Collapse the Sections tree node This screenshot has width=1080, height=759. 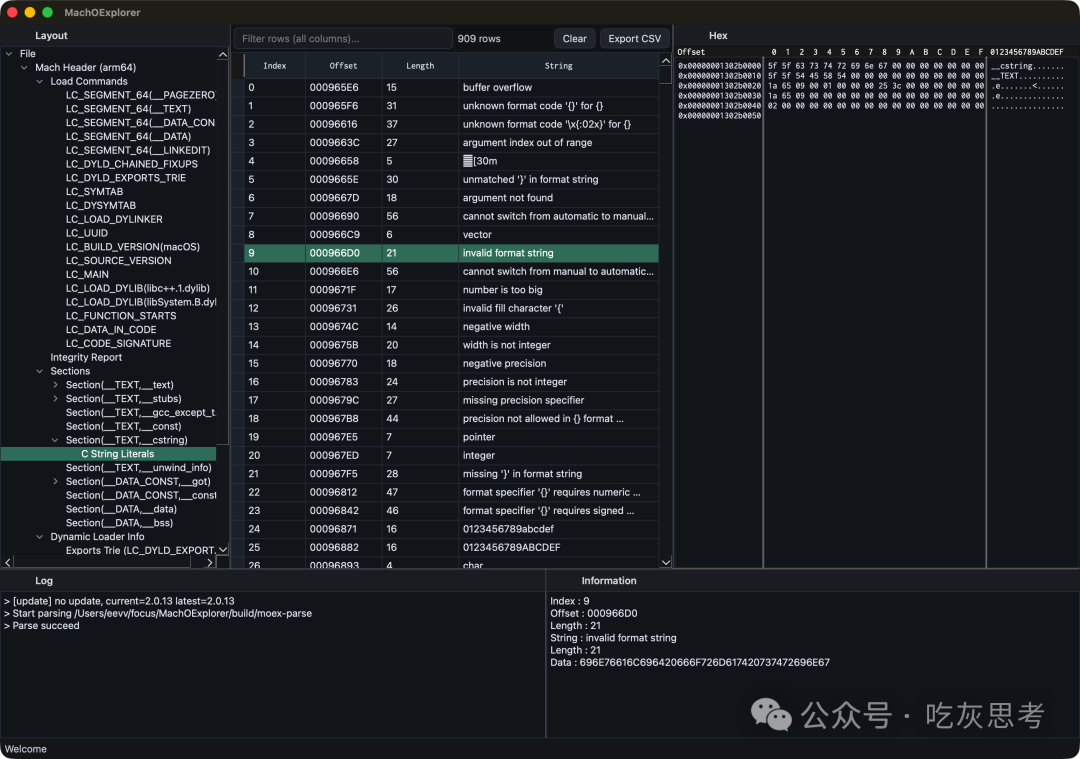39,371
